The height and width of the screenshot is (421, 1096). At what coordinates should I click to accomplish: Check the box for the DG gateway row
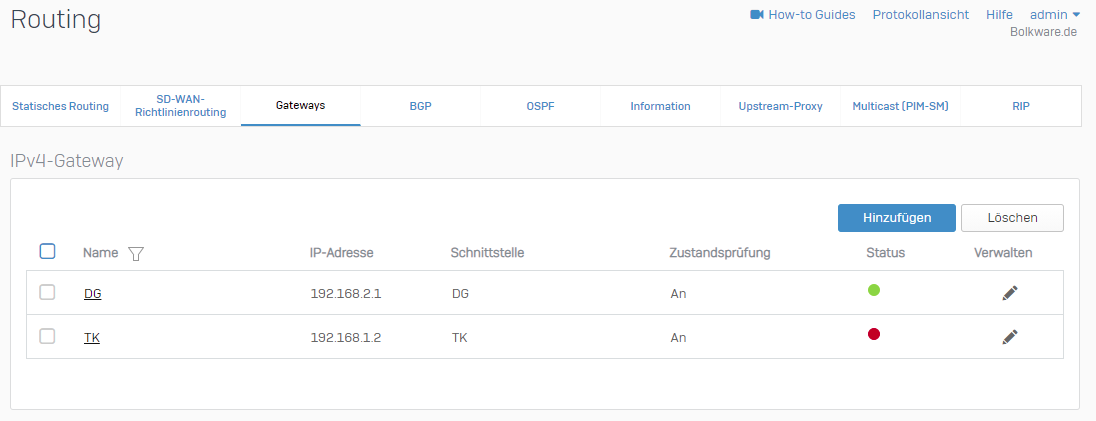pyautogui.click(x=47, y=293)
